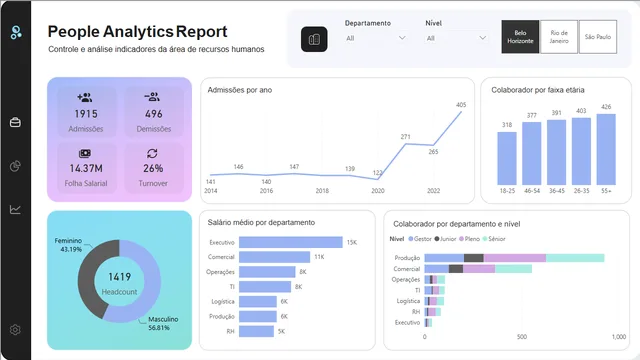Select the Rio de Janeiro city filter
This screenshot has width=640, height=360.
pos(559,37)
